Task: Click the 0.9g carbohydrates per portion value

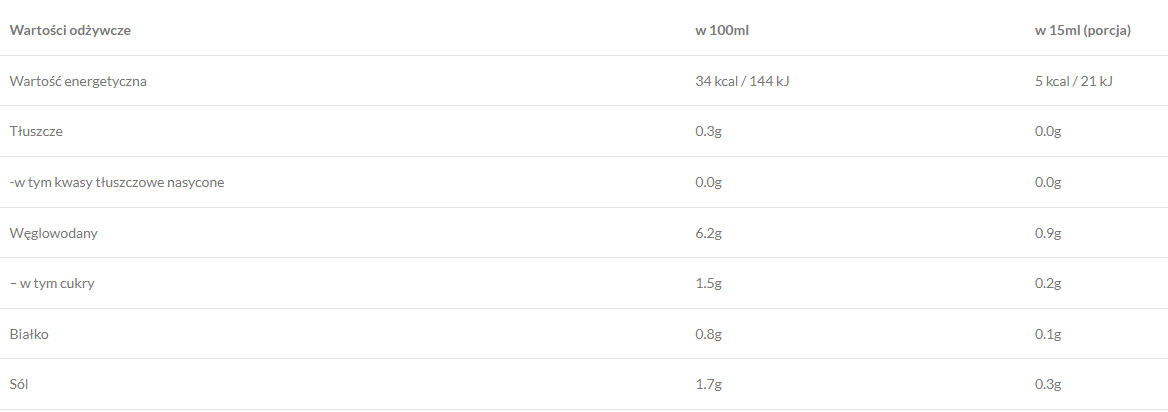Action: pos(1048,233)
